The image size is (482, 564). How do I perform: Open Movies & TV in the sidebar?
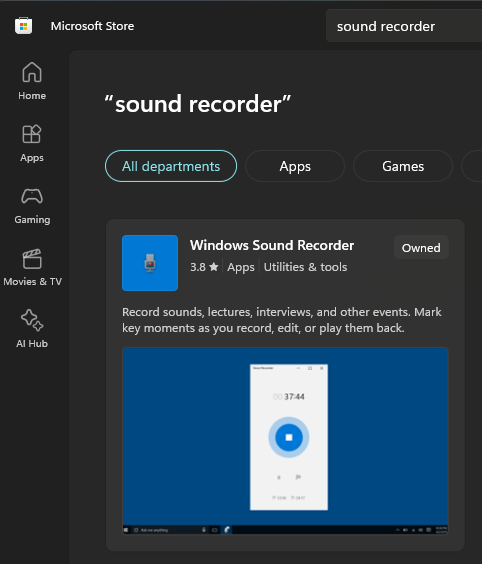point(32,267)
